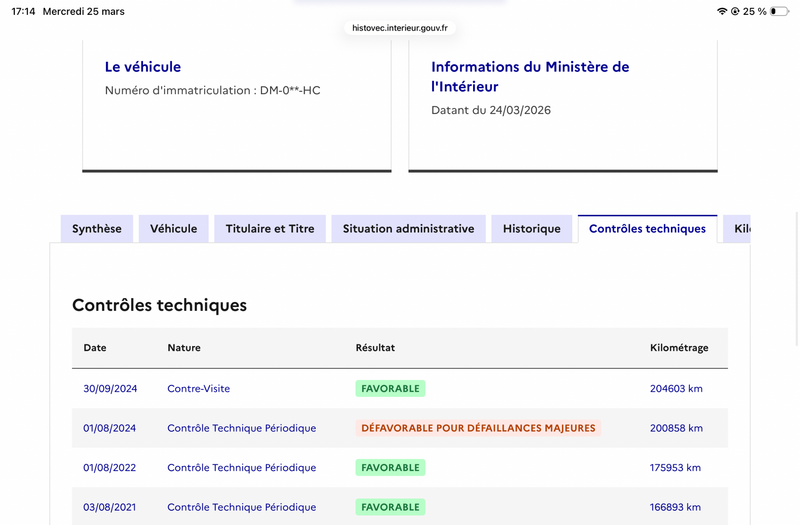The height and width of the screenshot is (525, 800).
Task: Select the Contrôles techniques tab
Action: coord(647,229)
